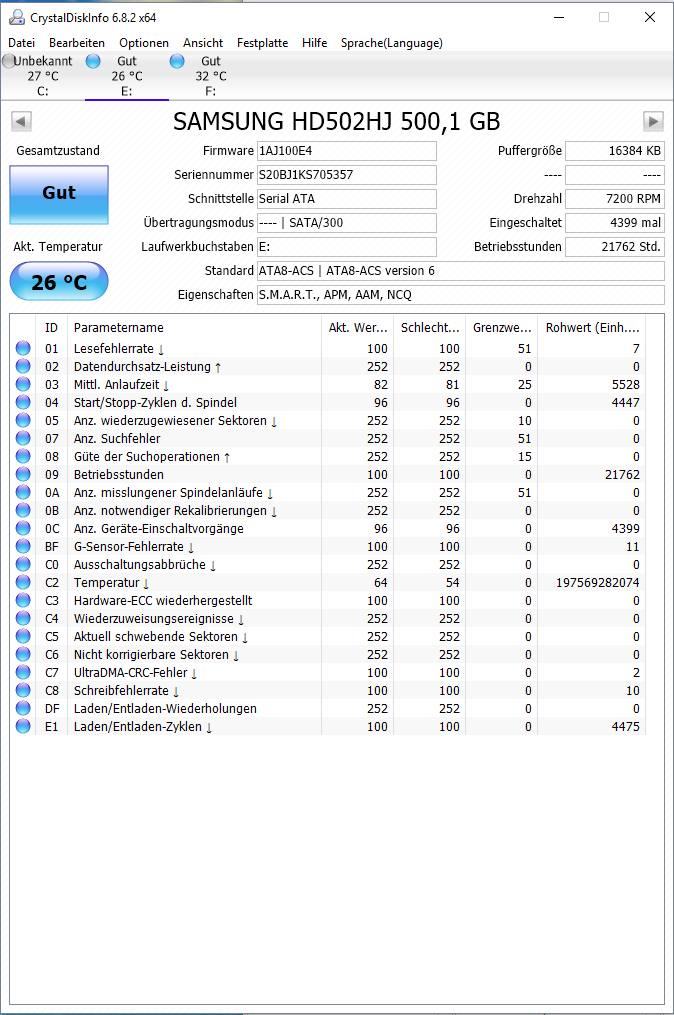The image size is (674, 1015).
Task: Click status orb of wiederzugewiesener Sektoren row
Action: click(23, 420)
